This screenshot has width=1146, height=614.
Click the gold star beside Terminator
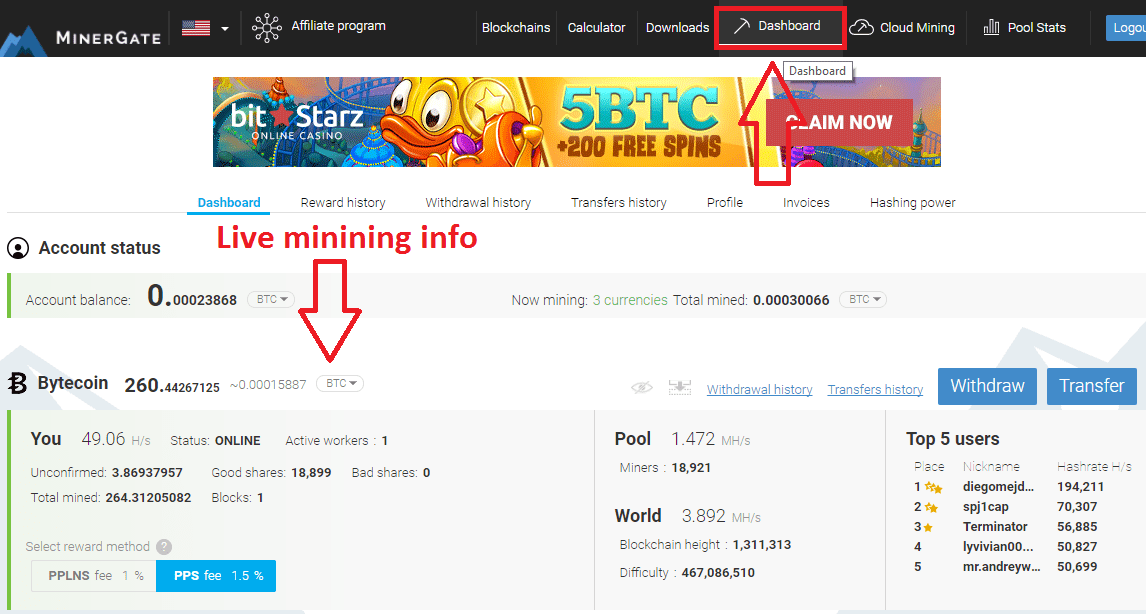(x=928, y=527)
